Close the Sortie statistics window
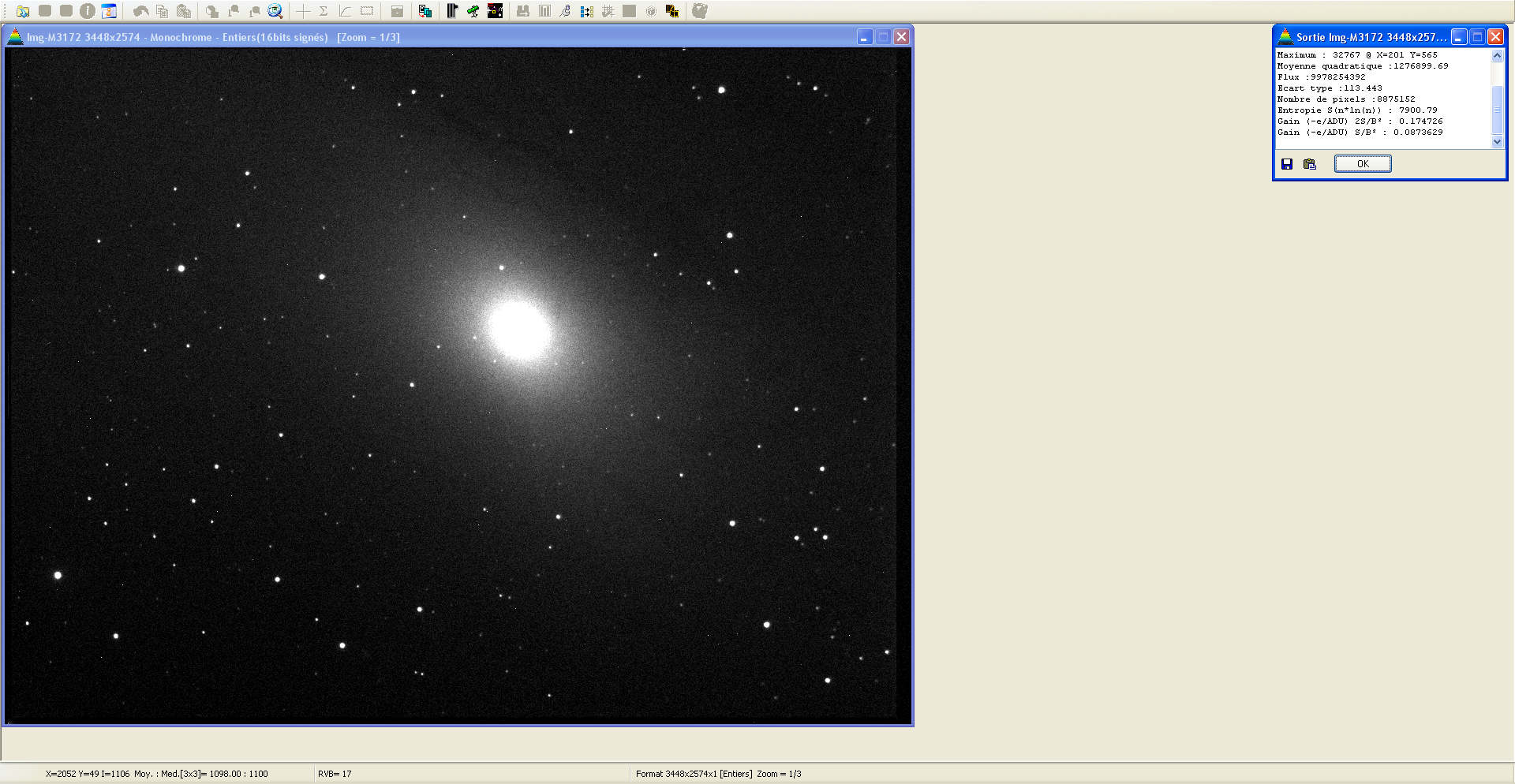This screenshot has width=1515, height=784. point(1495,37)
